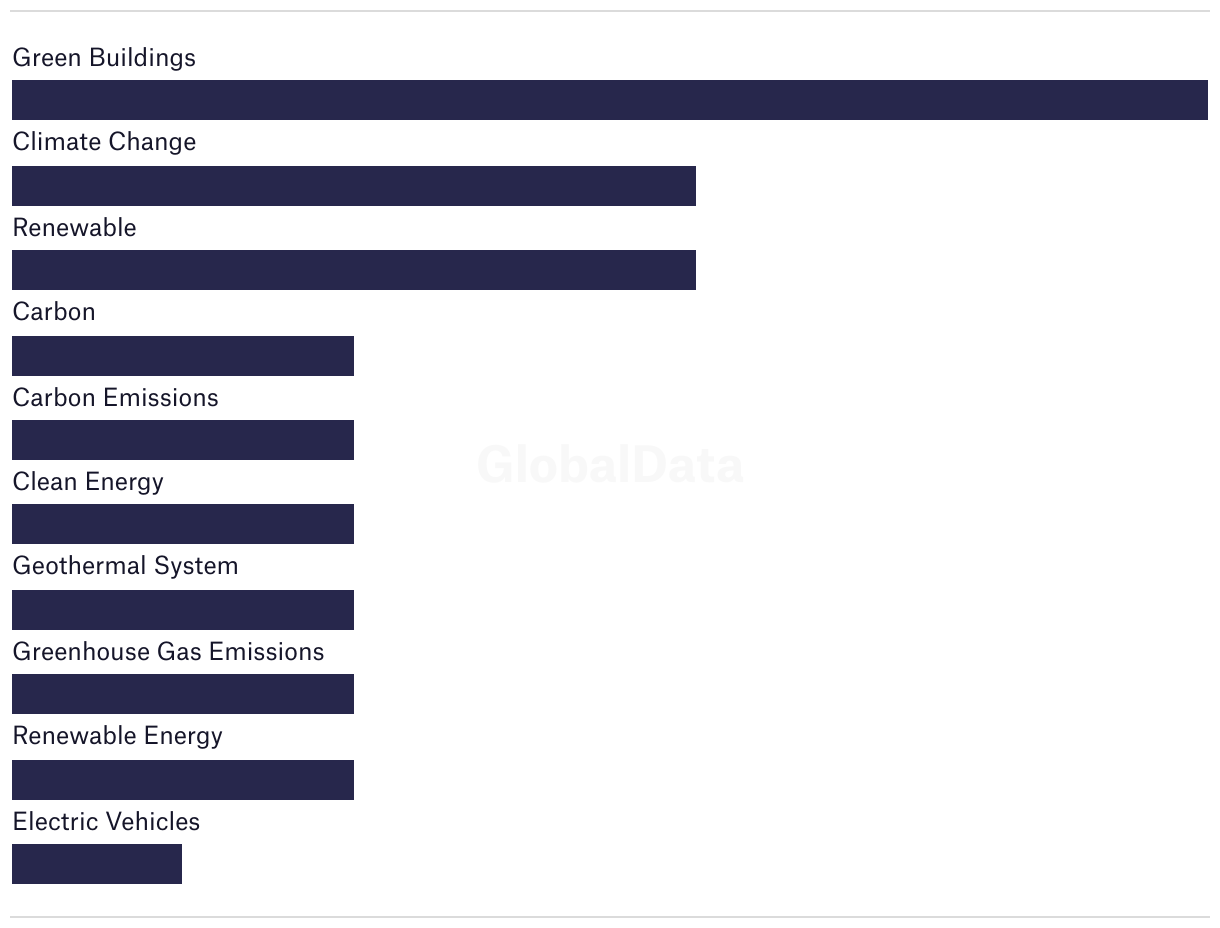Select the Climate Change bar
The image size is (1220, 928).
point(354,186)
